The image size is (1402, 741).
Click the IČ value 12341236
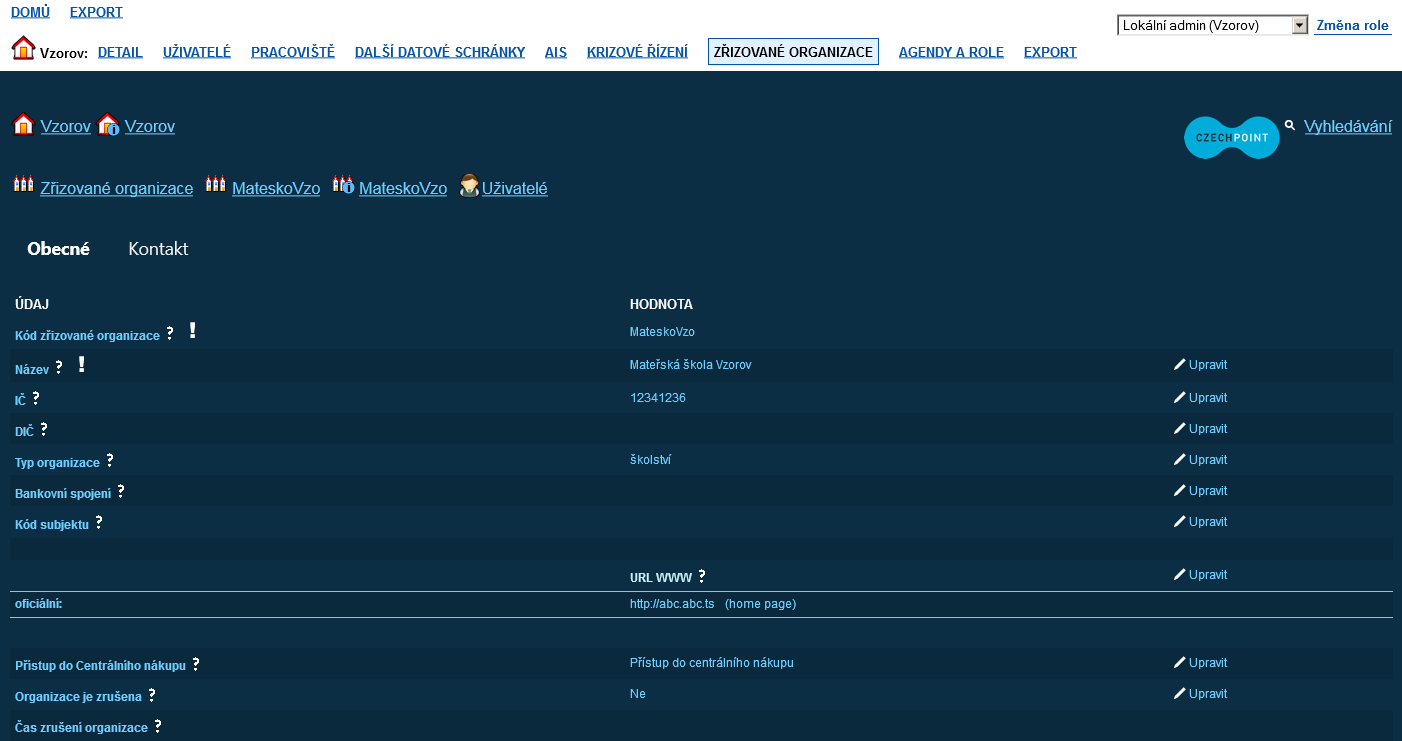[658, 398]
